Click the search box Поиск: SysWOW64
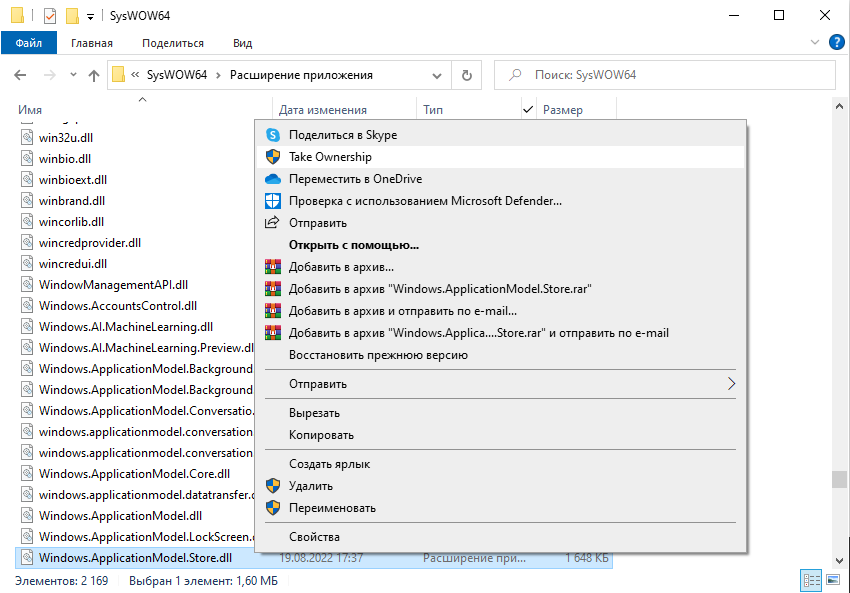This screenshot has width=850, height=593. point(665,75)
